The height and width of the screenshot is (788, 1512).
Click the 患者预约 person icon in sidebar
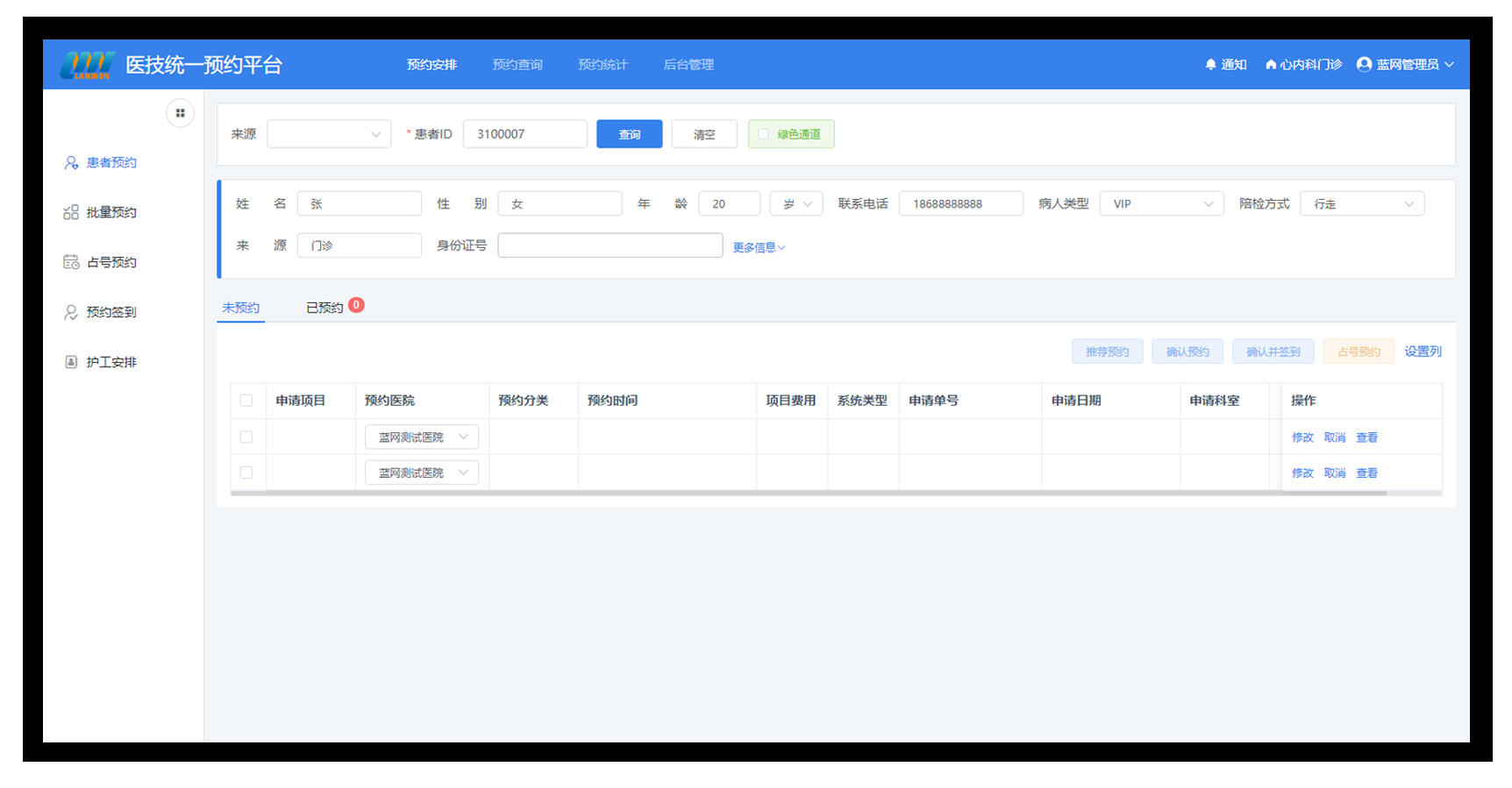[x=71, y=163]
